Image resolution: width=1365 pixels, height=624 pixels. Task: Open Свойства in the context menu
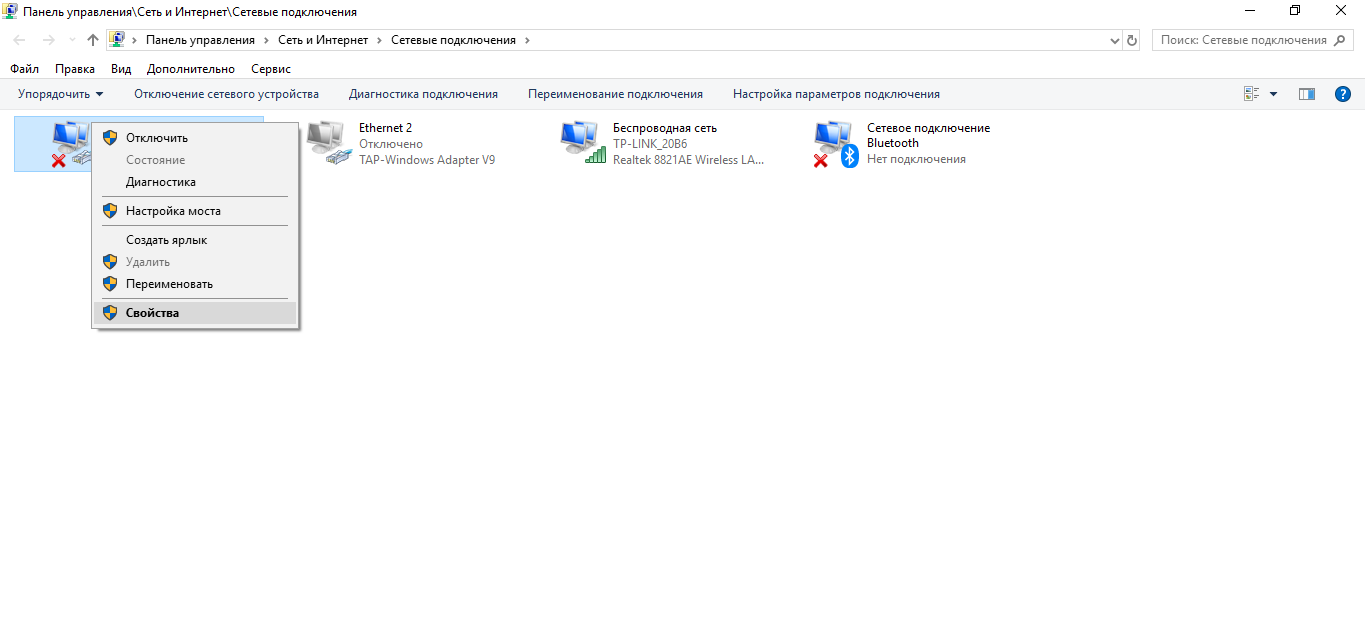(195, 313)
